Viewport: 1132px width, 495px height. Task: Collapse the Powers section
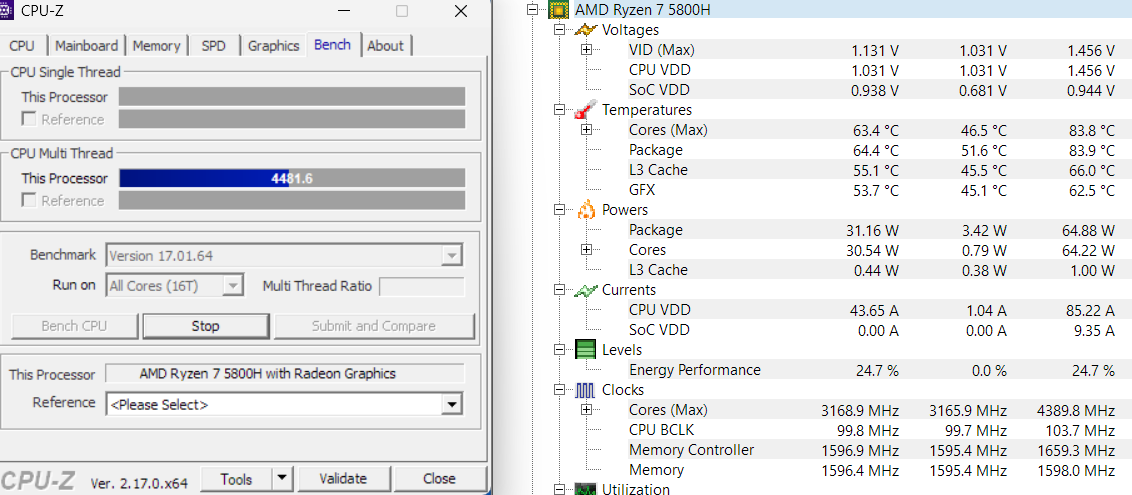560,209
